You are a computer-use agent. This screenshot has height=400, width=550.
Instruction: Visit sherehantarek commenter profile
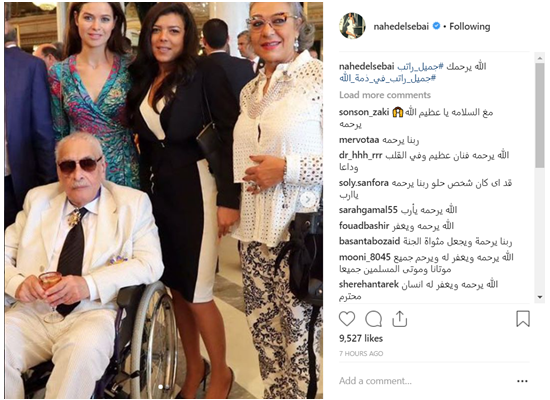click(369, 284)
